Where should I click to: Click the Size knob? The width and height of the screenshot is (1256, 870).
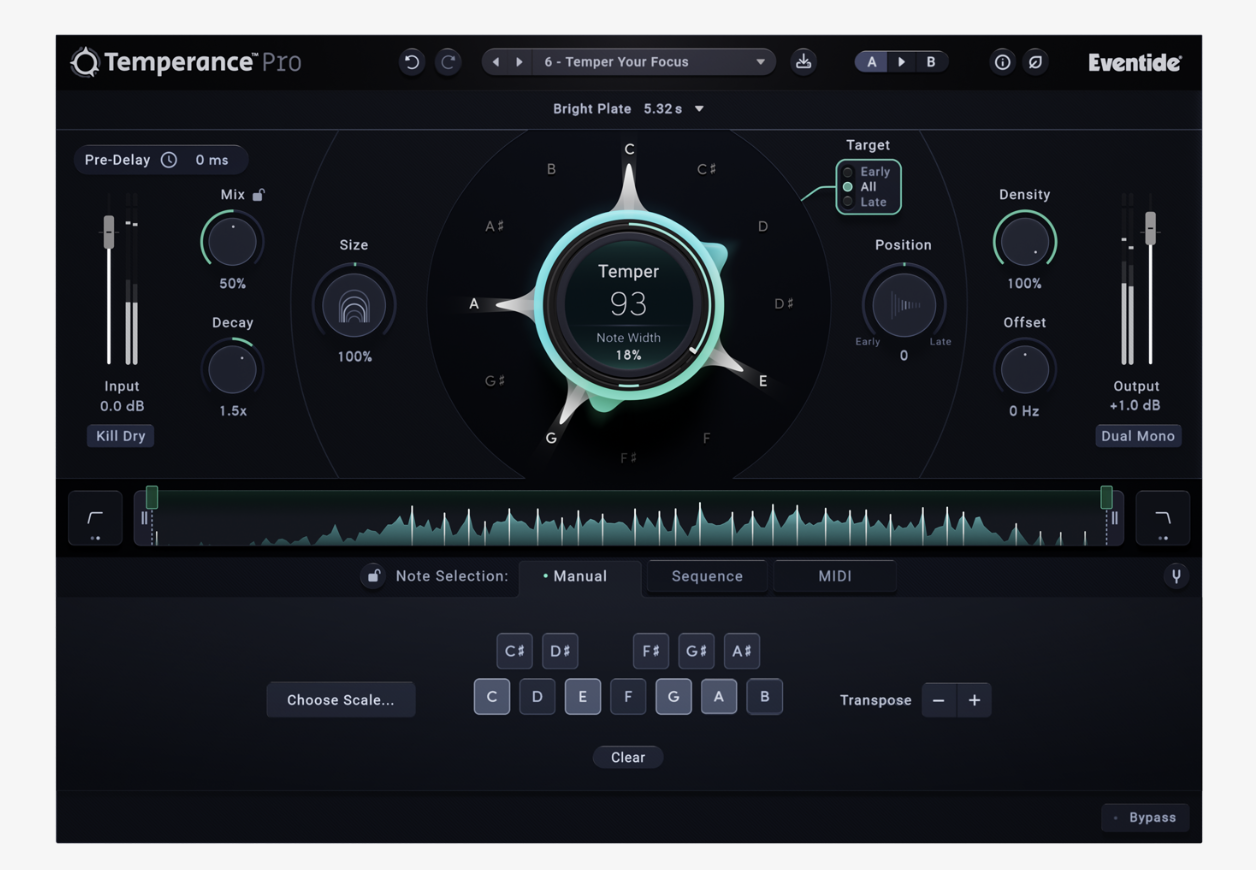tap(354, 305)
